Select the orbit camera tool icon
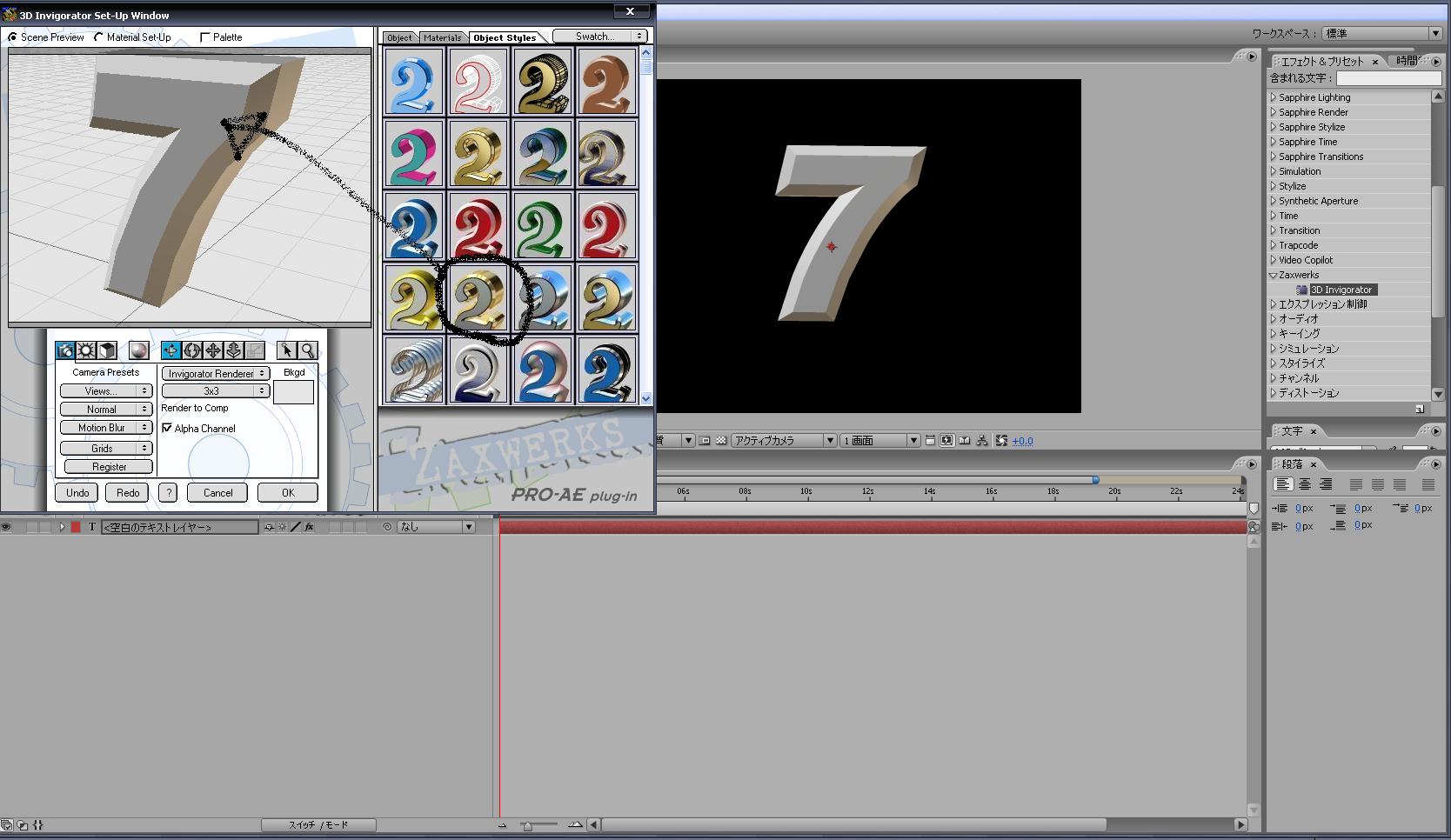Viewport: 1451px width, 840px height. [x=171, y=350]
